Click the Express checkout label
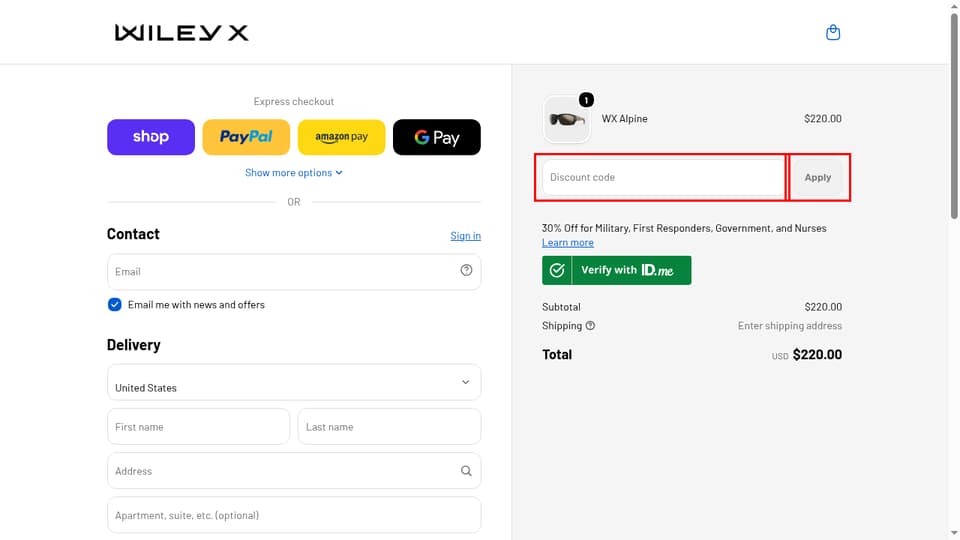This screenshot has height=540, width=960. pos(294,102)
